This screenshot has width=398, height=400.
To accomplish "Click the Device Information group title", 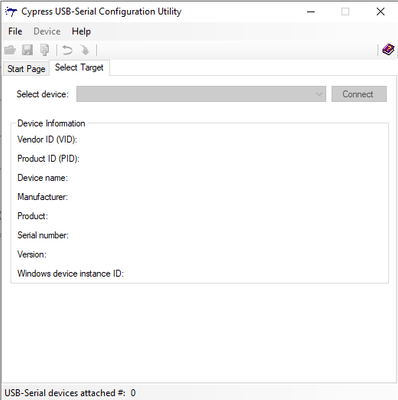I will [51, 123].
